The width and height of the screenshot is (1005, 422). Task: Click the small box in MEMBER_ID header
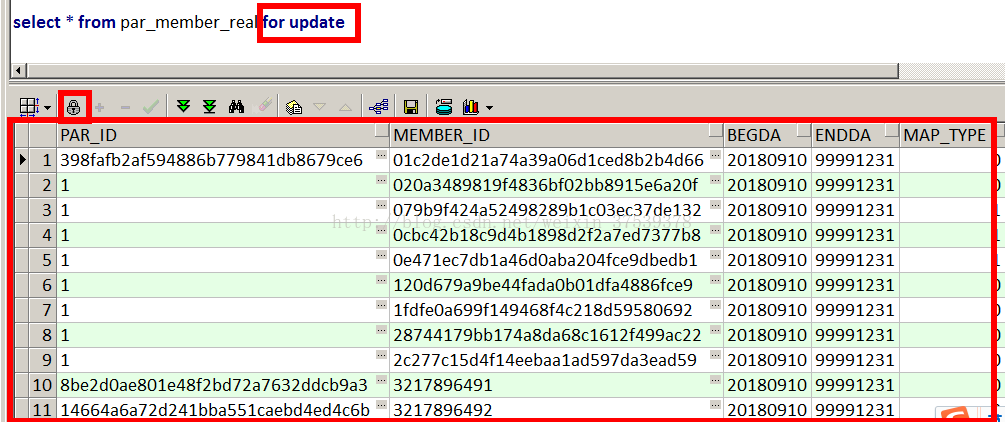tap(716, 131)
